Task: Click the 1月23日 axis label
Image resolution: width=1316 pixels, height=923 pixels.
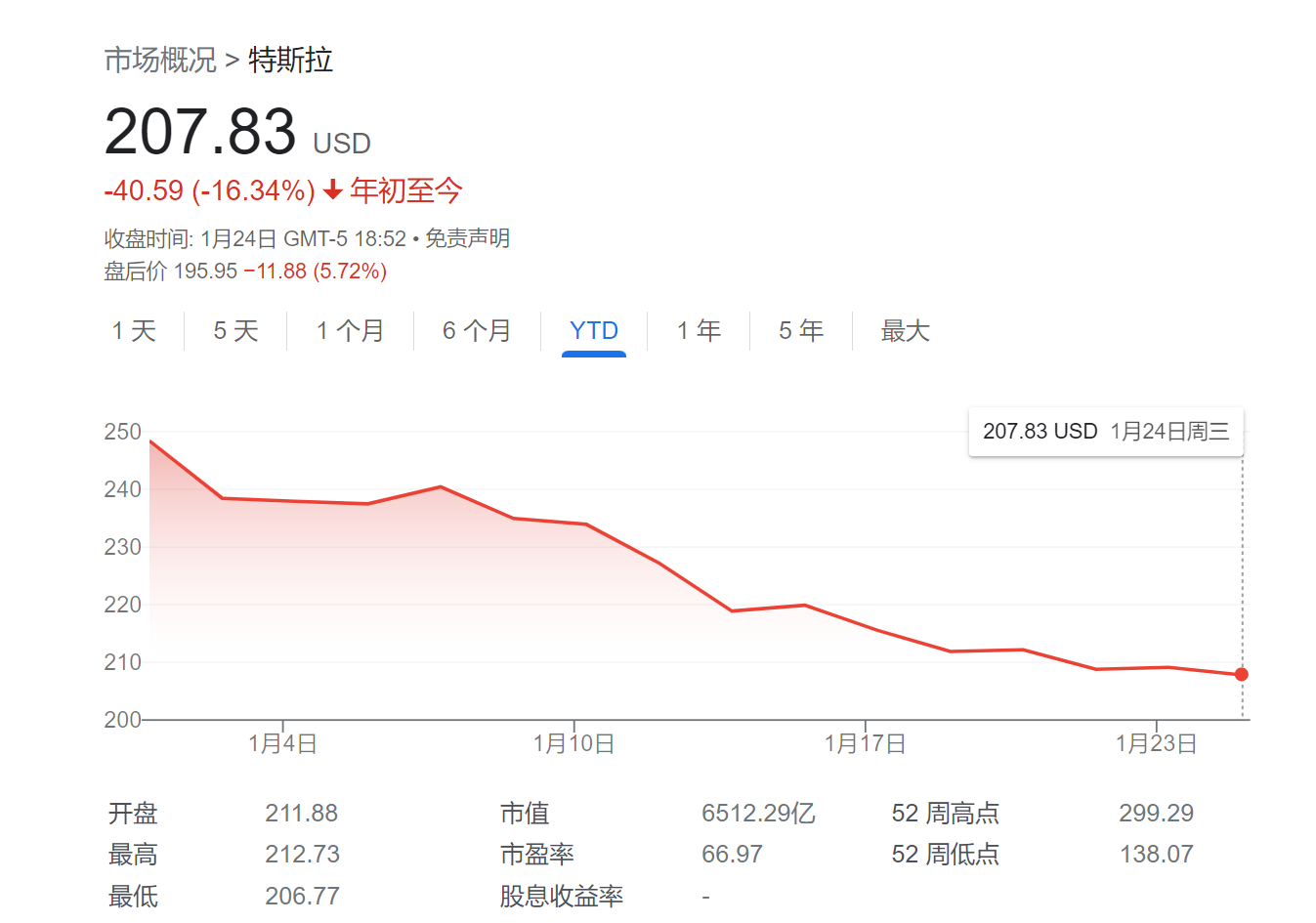Action: click(1156, 744)
